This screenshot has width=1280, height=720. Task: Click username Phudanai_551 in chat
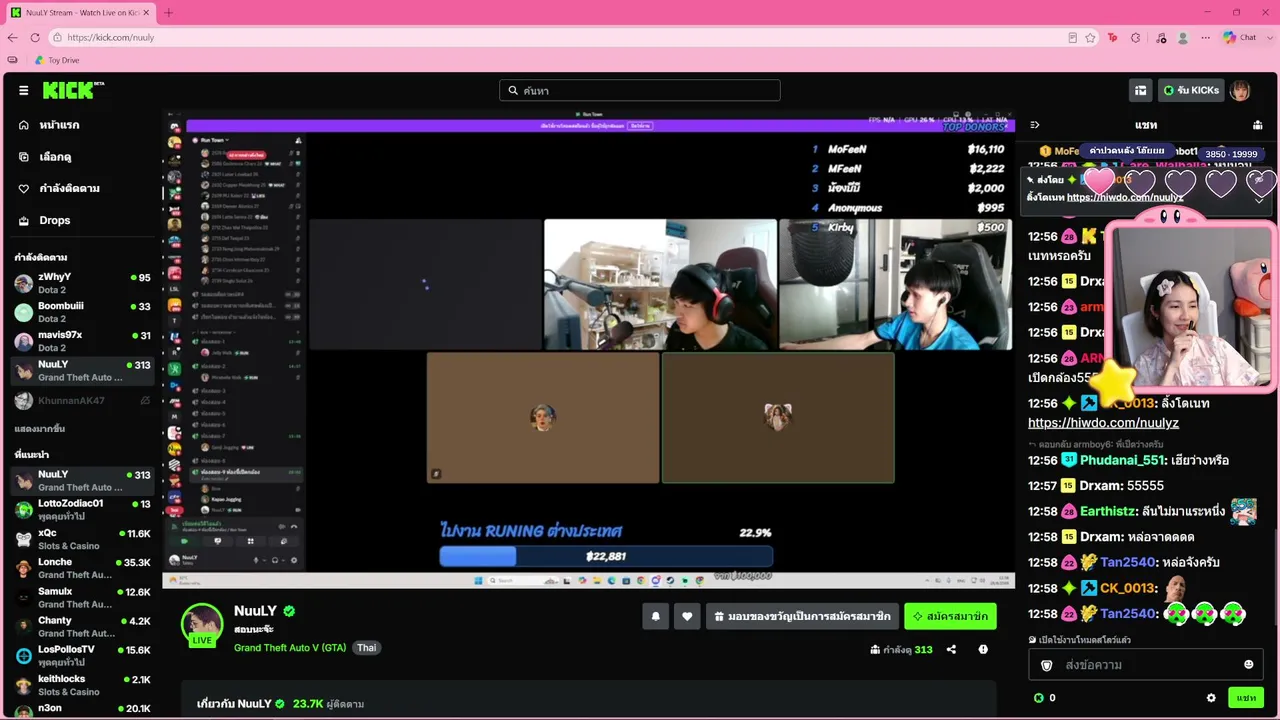(x=1122, y=460)
